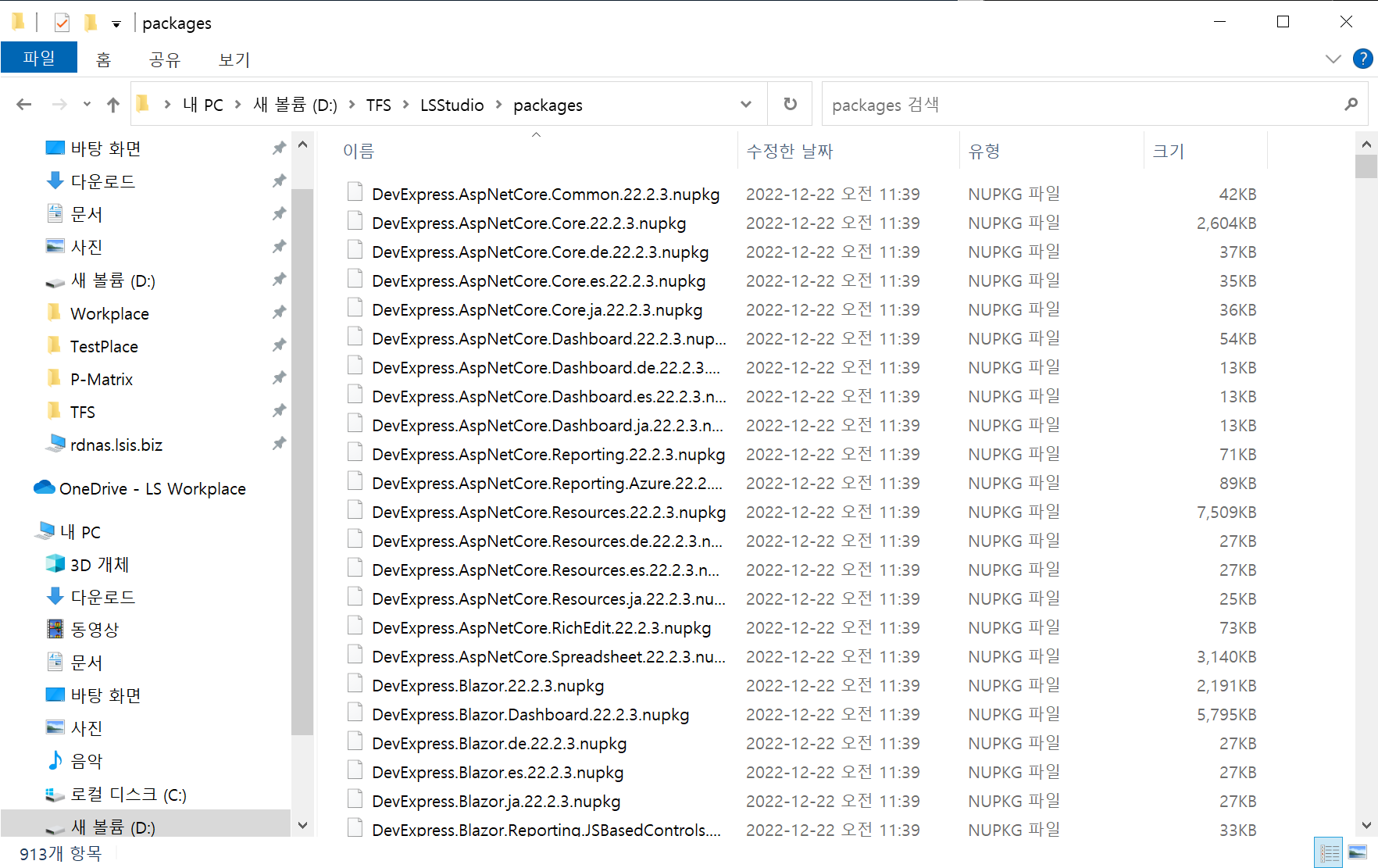This screenshot has height=868, width=1378.
Task: Click the TFS breadcrumb in address bar
Action: pyautogui.click(x=379, y=105)
